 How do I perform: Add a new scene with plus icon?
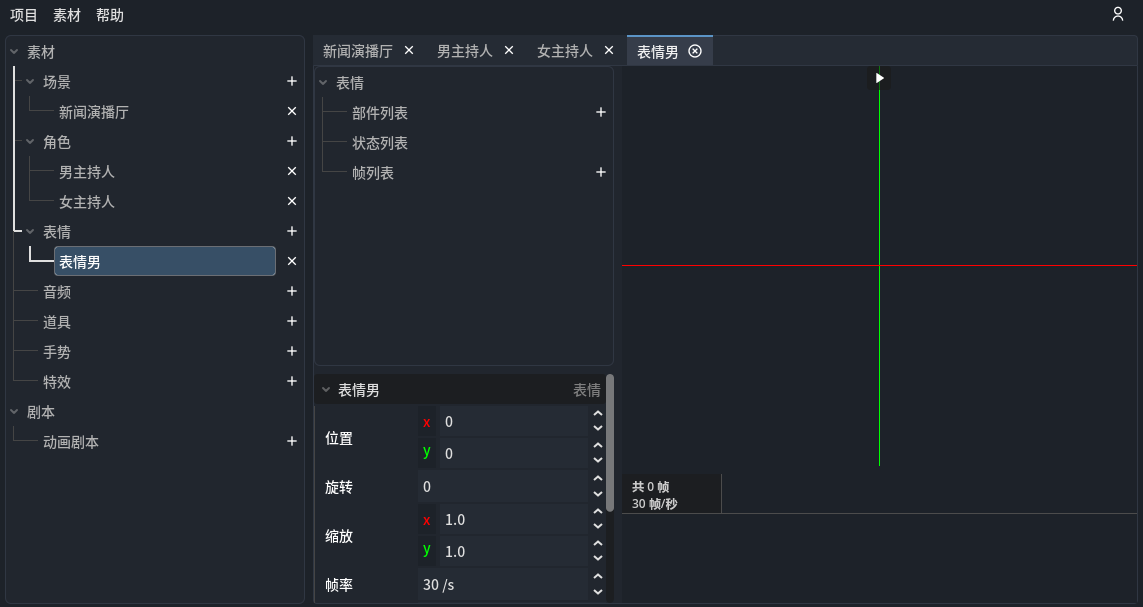[292, 82]
